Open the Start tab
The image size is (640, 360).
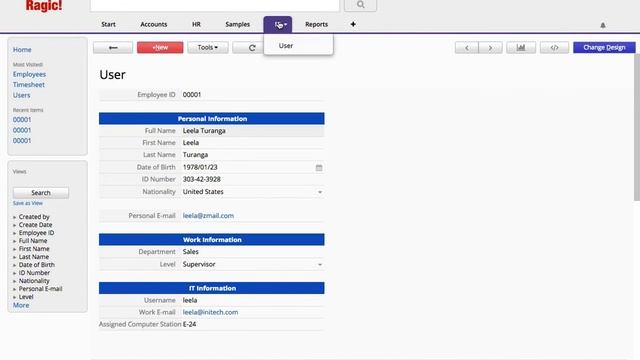[108, 24]
